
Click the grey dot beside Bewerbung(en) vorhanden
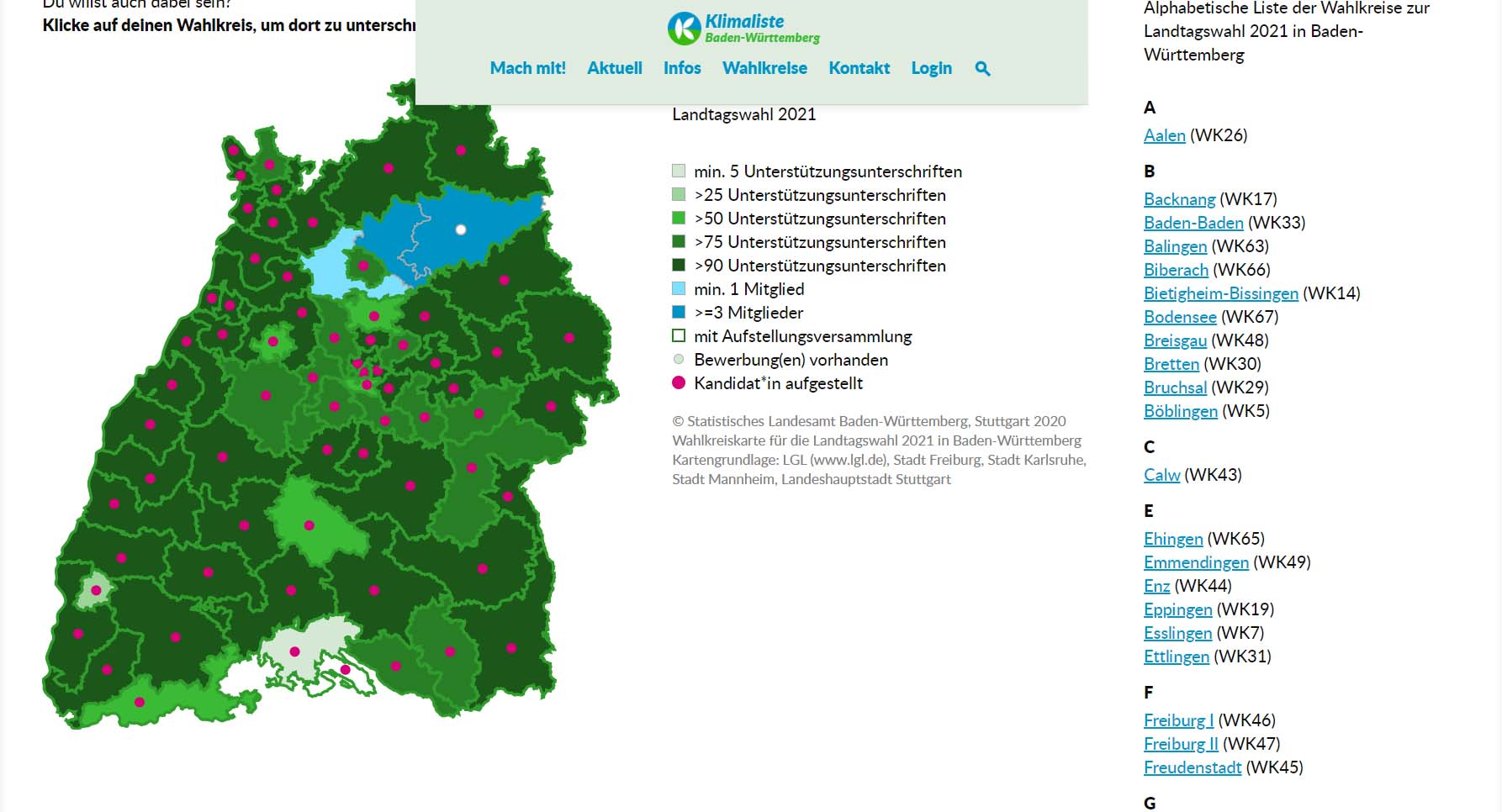pyautogui.click(x=679, y=360)
